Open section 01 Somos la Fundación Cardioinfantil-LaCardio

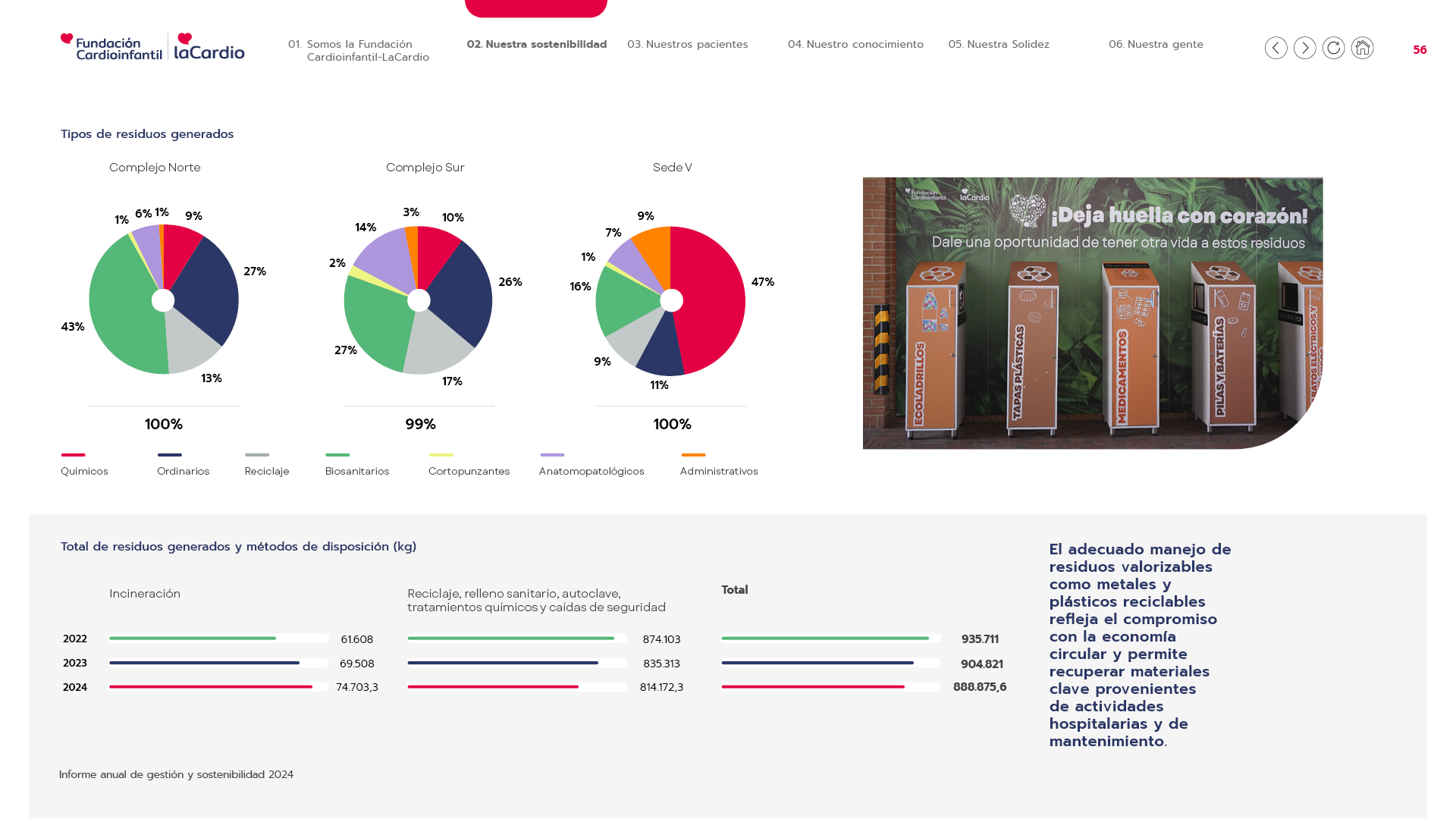coord(359,51)
